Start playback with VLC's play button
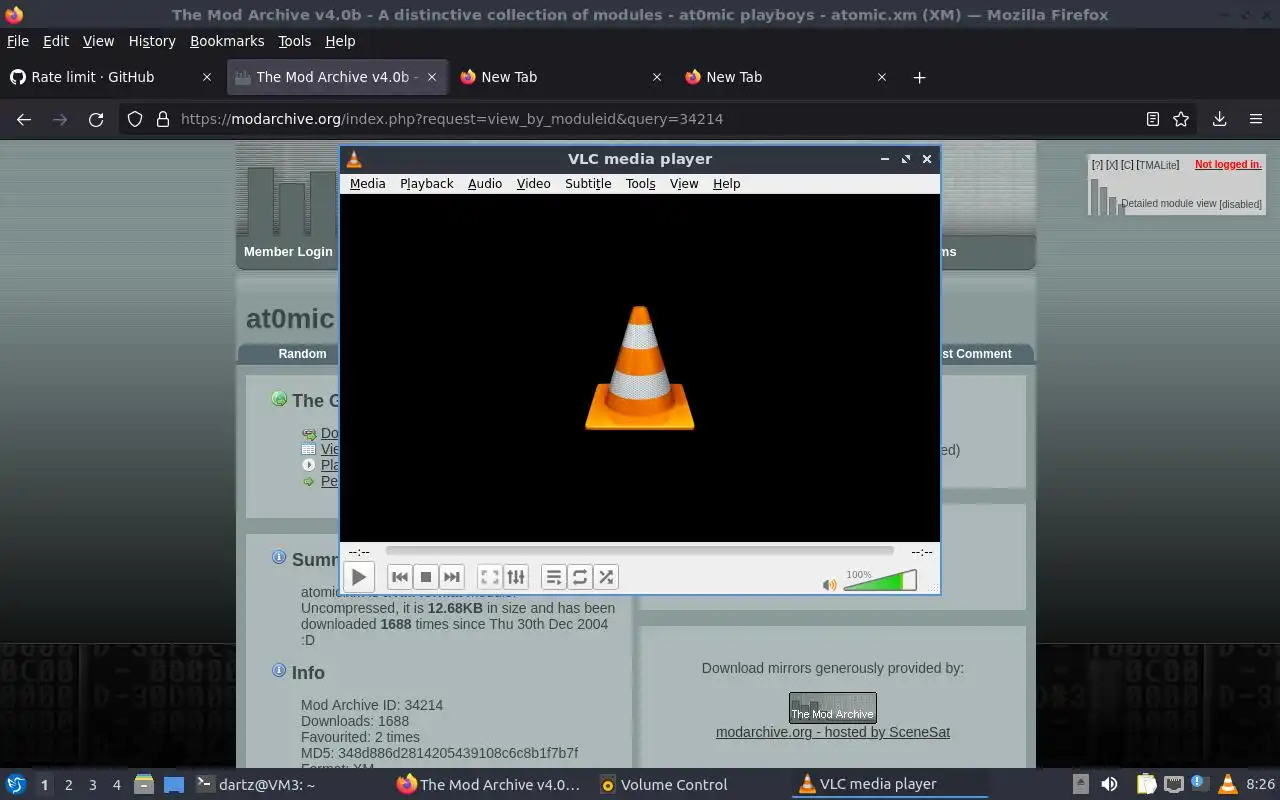Screen dimensions: 1280x800 358,577
